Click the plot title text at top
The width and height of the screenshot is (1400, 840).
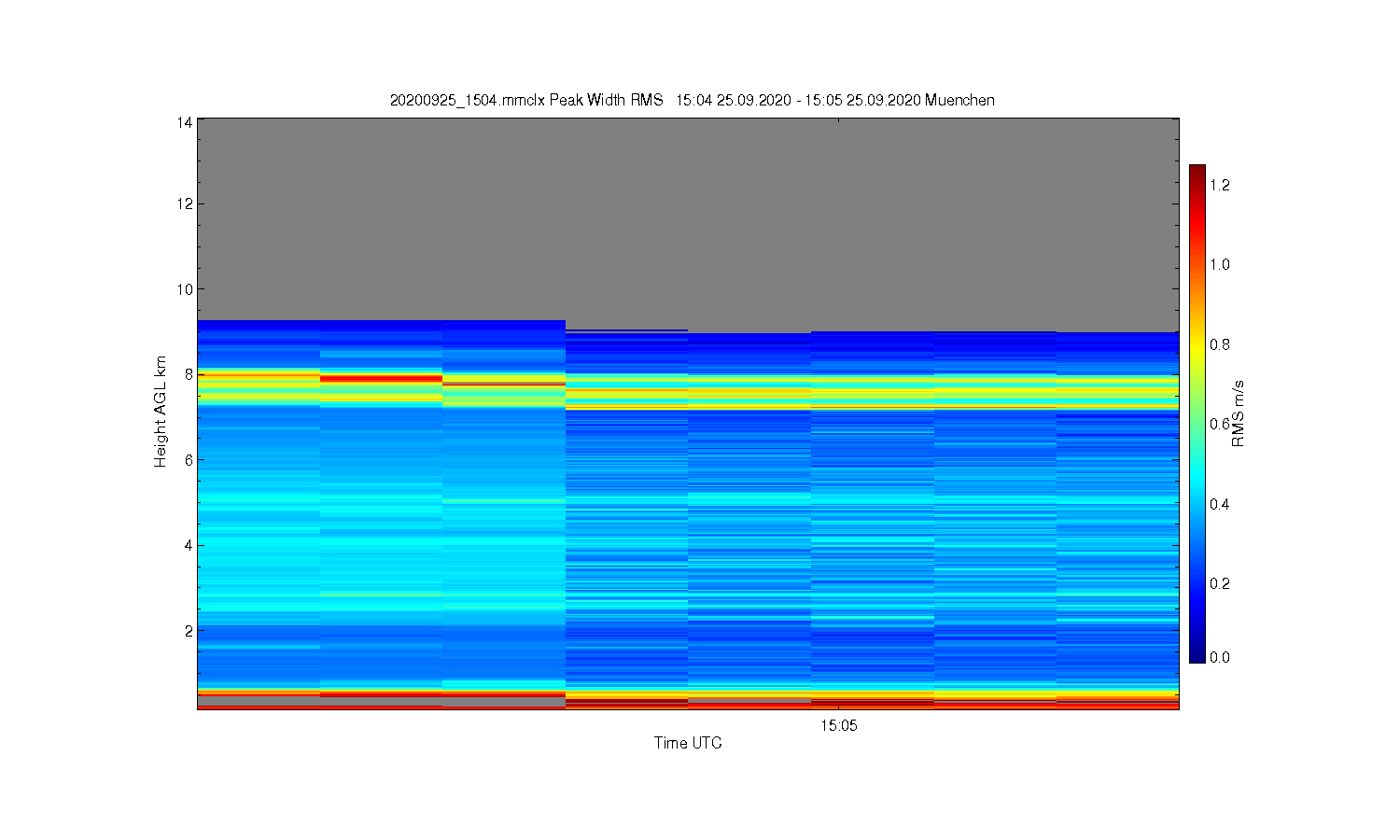(x=692, y=100)
